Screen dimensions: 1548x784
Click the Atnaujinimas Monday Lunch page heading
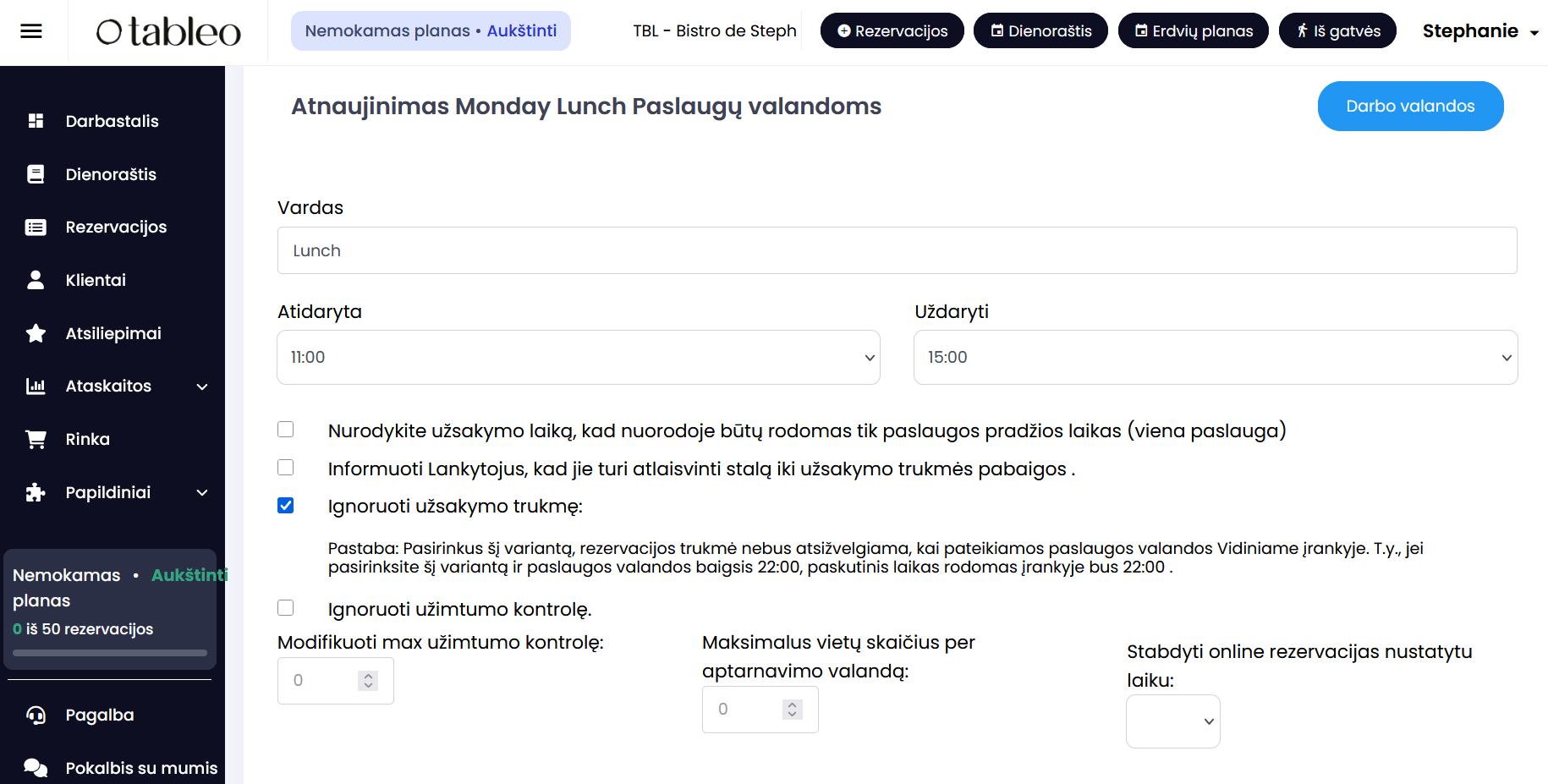[586, 106]
